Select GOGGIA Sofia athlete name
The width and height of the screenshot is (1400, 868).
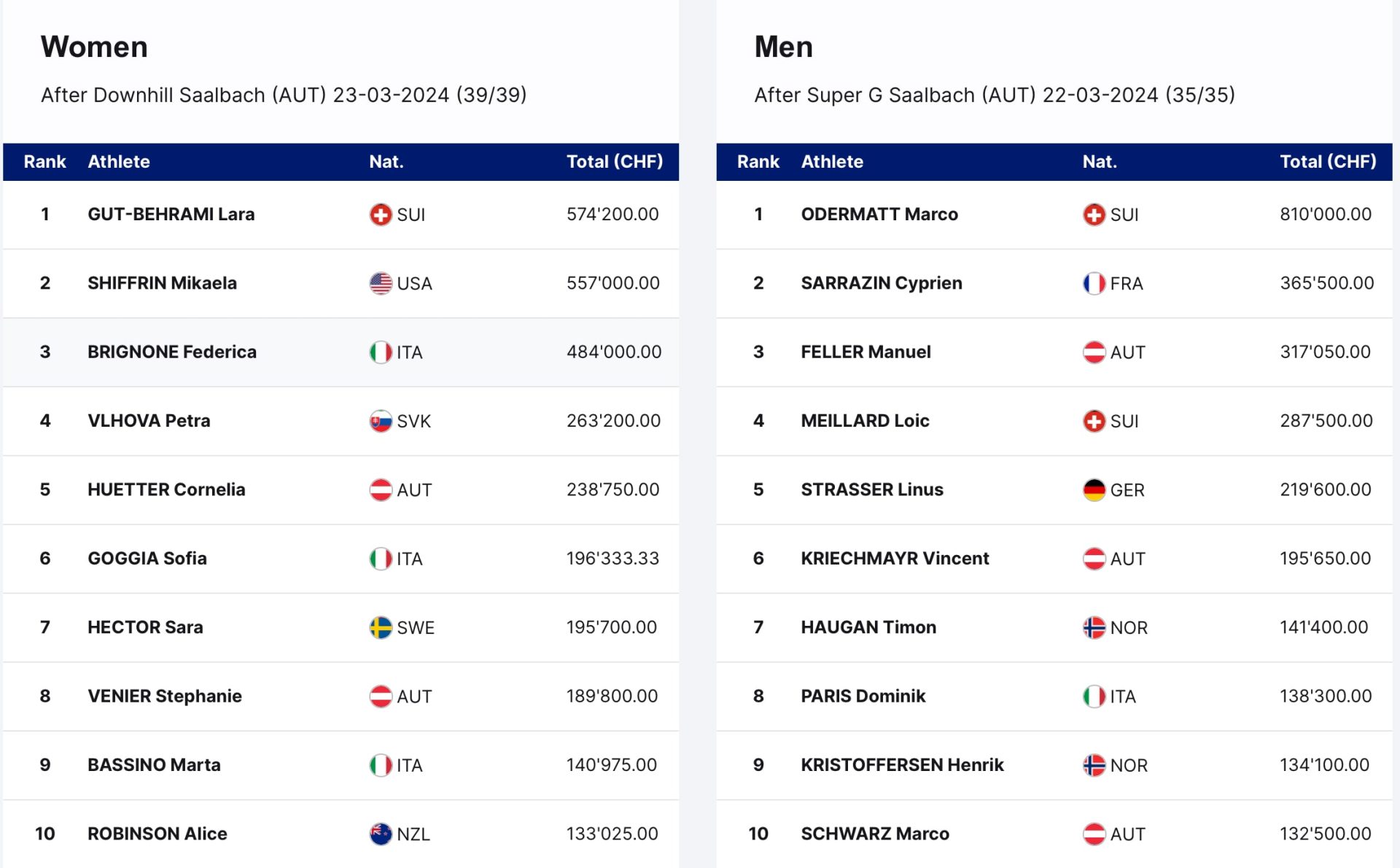pyautogui.click(x=147, y=559)
